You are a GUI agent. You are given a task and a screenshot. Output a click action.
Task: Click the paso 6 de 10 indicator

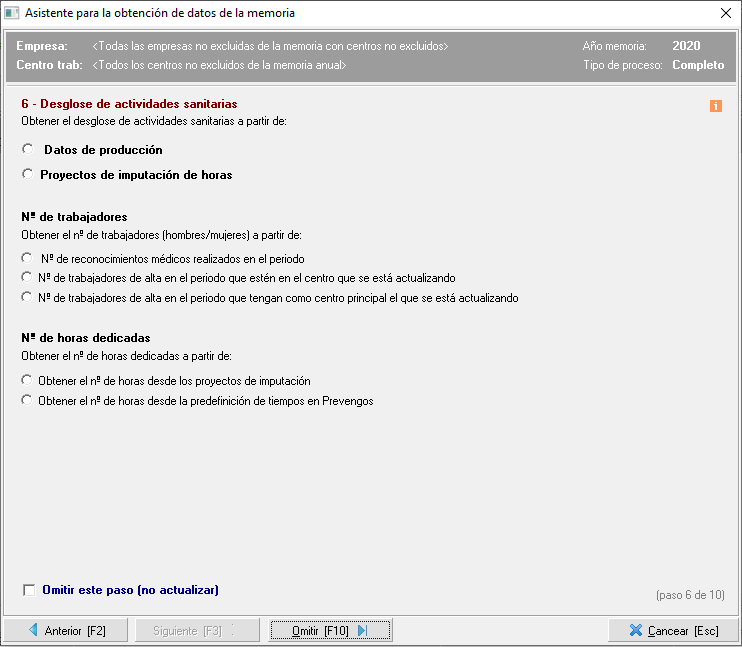click(x=690, y=595)
